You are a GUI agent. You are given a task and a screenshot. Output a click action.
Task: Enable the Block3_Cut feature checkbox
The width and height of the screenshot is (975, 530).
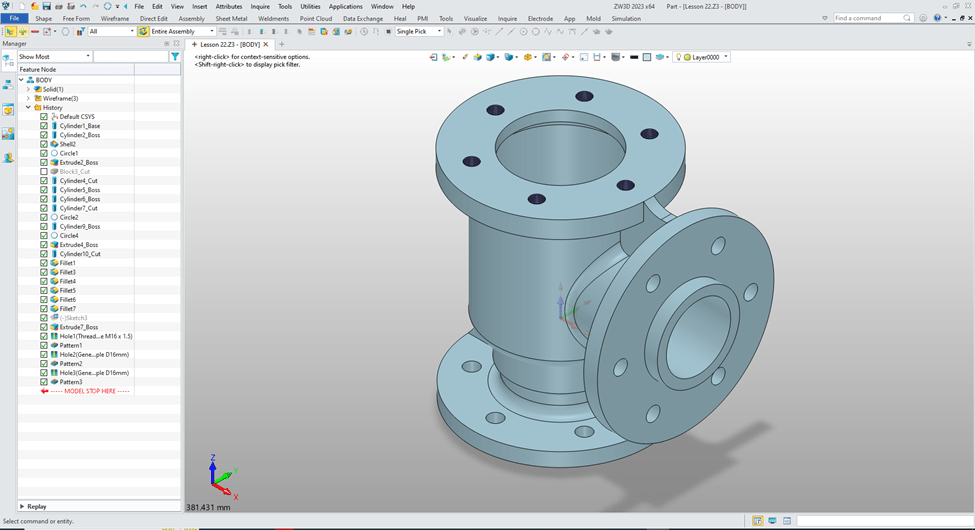coord(44,171)
